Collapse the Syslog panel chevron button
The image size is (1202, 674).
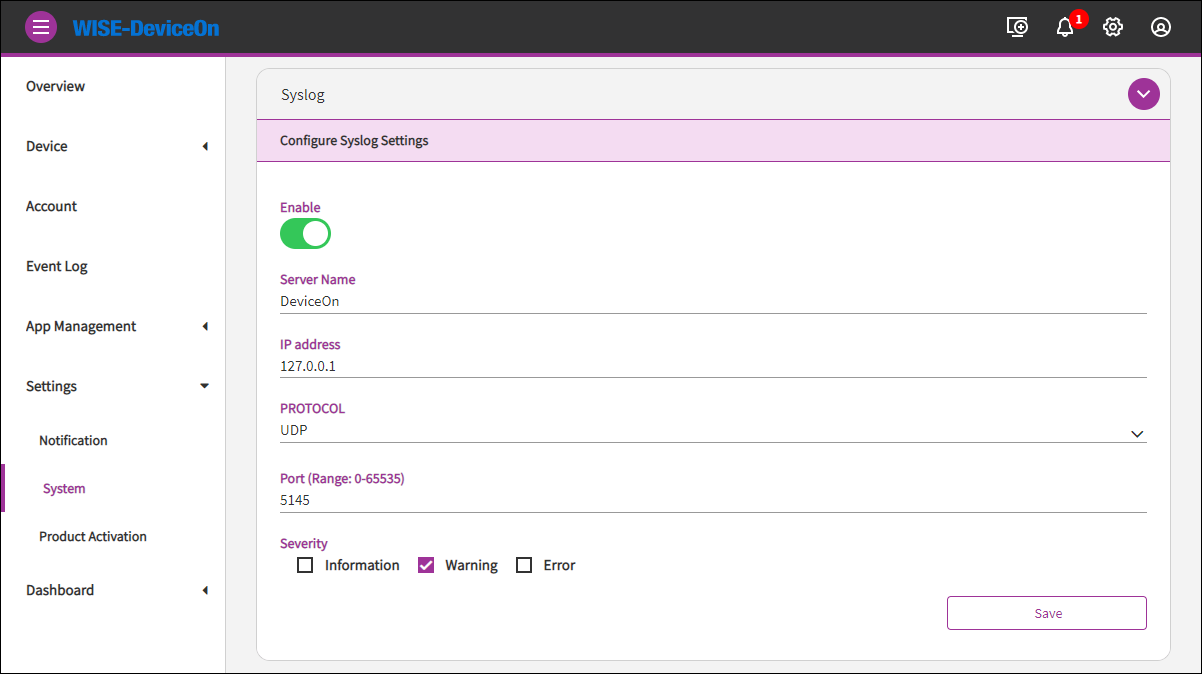pos(1143,94)
